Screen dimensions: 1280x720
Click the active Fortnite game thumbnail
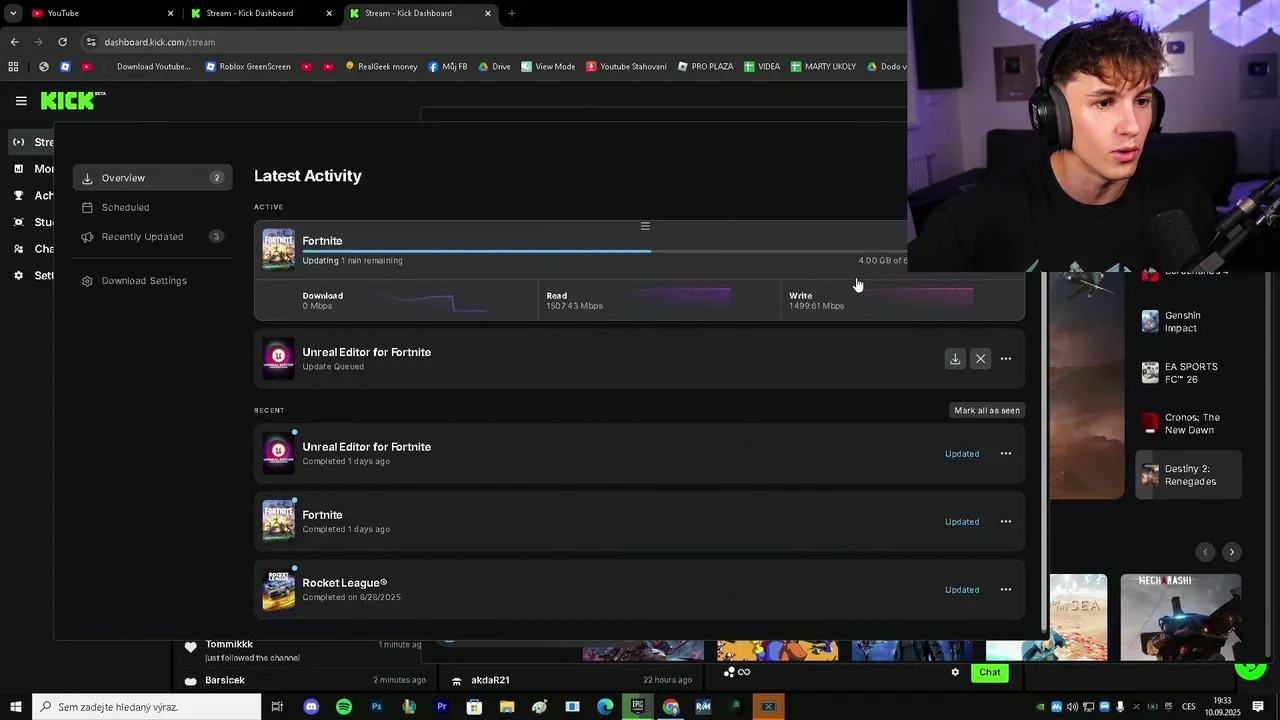[279, 249]
